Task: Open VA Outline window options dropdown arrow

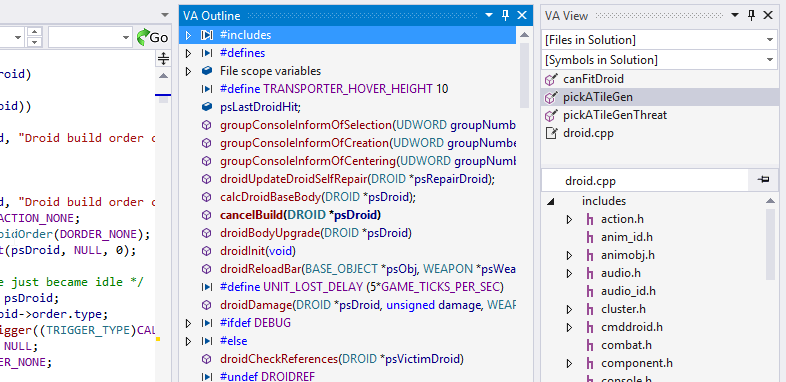Action: pyautogui.click(x=489, y=16)
